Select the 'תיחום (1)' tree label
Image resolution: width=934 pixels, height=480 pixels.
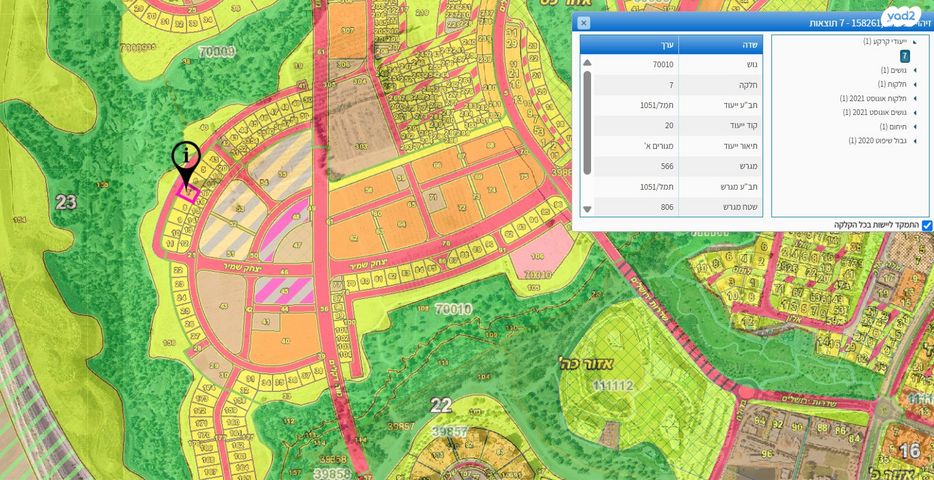(893, 127)
